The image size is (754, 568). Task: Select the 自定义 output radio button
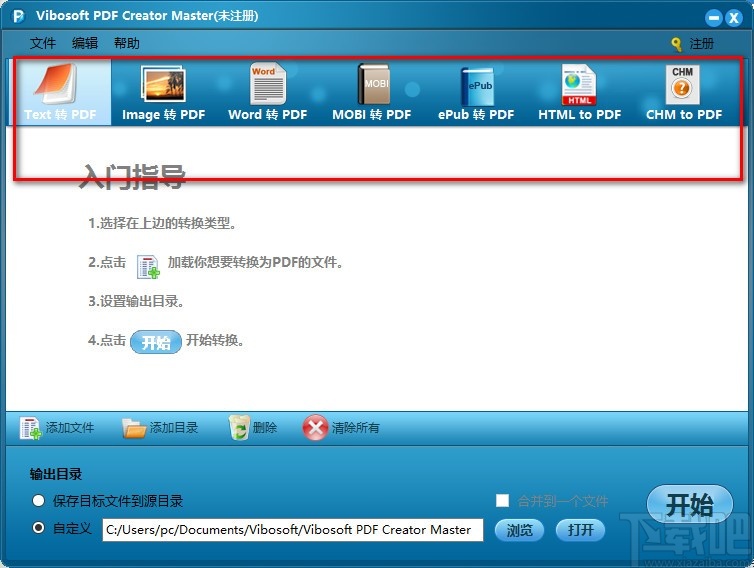(x=38, y=528)
